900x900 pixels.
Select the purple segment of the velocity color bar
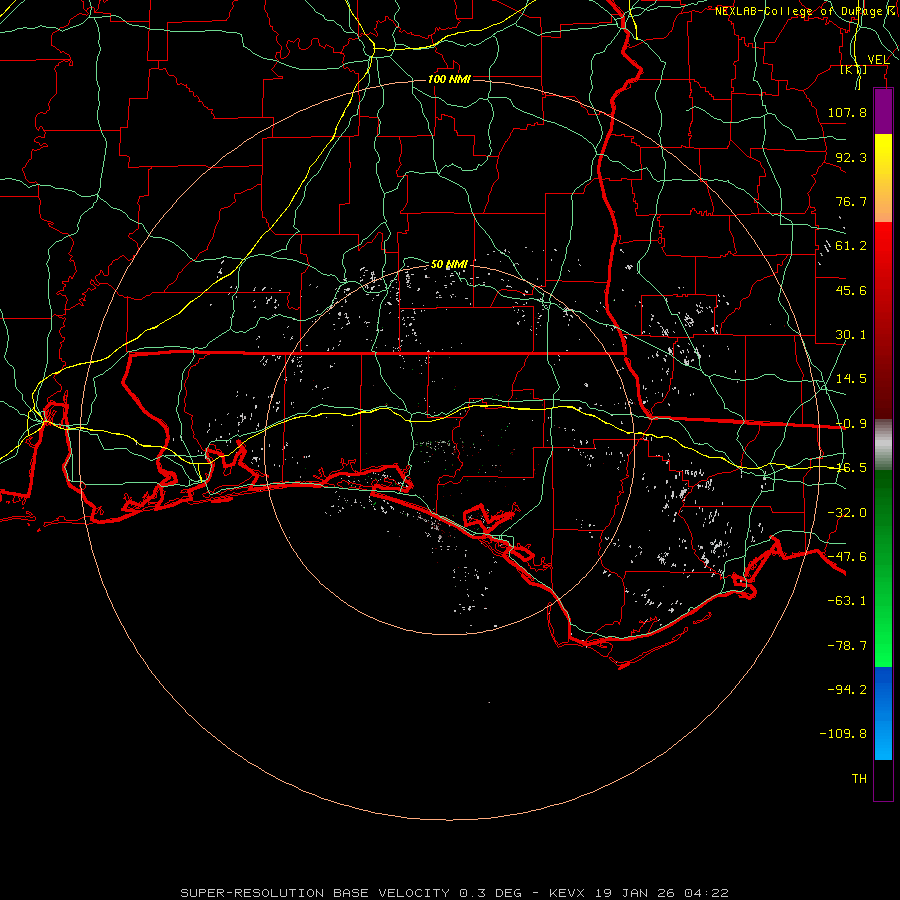coord(883,111)
